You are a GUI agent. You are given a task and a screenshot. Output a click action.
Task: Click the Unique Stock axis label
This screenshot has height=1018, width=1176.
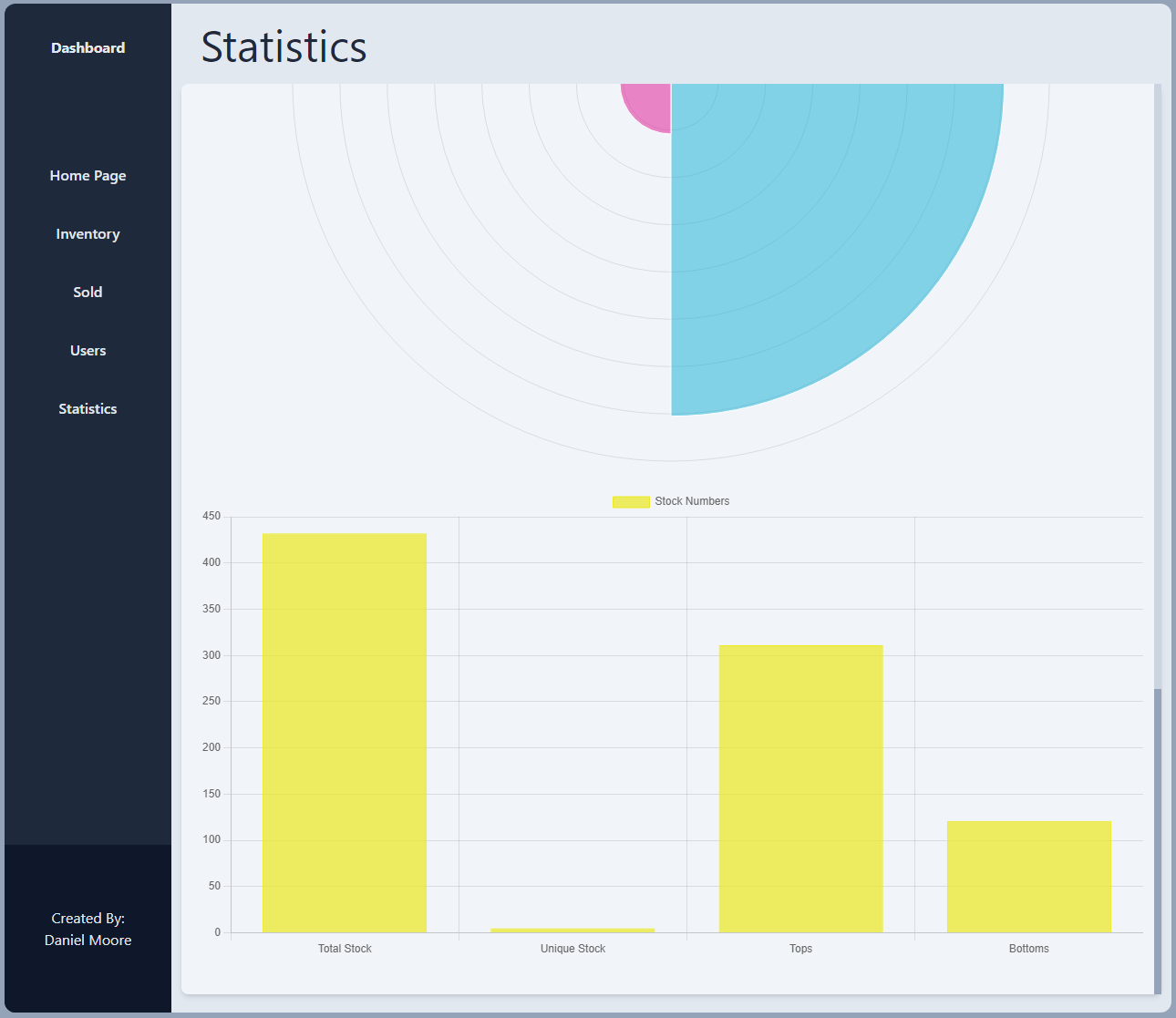(573, 949)
